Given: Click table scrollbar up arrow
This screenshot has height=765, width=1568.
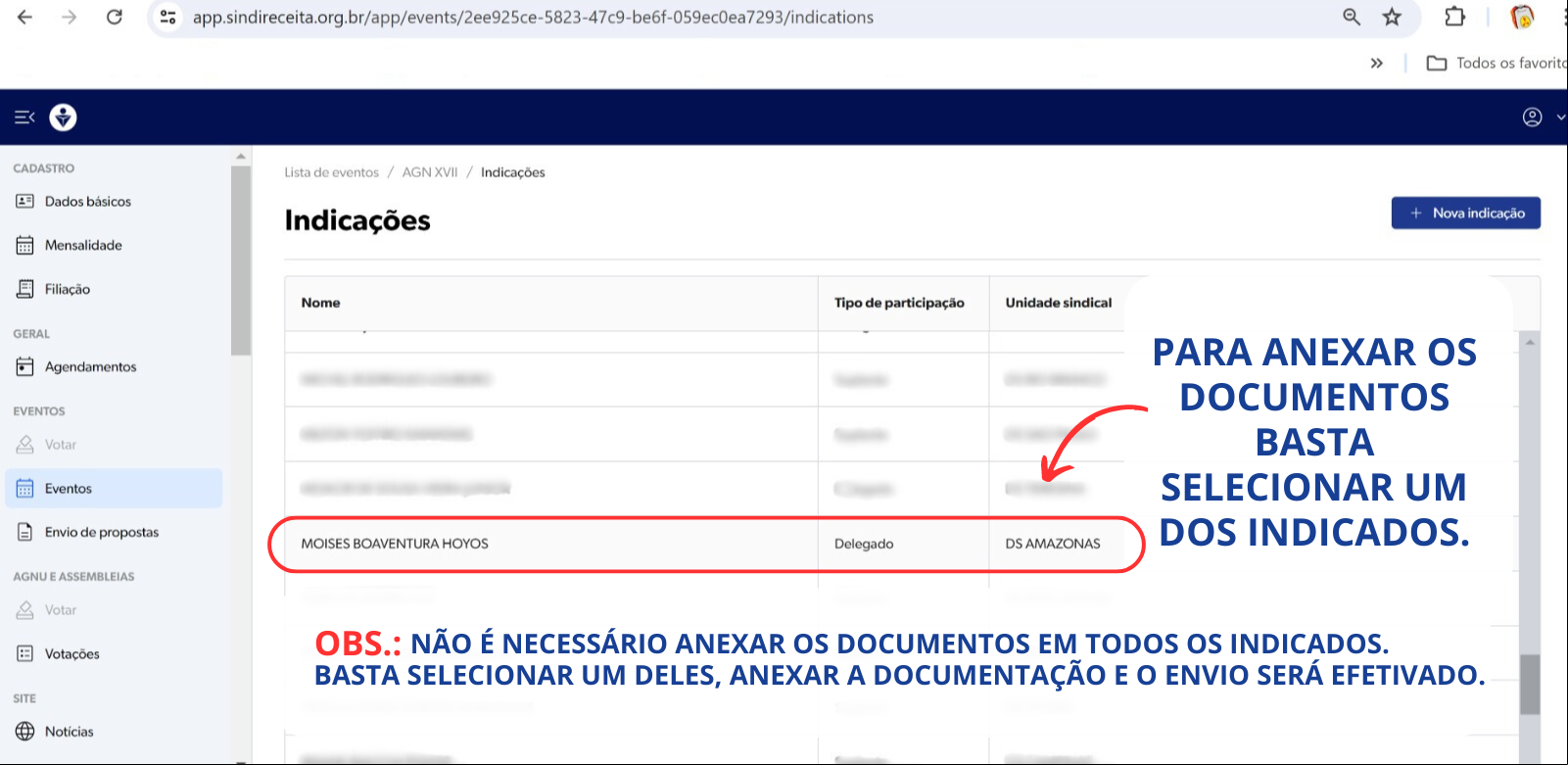Looking at the screenshot, I should (1530, 342).
